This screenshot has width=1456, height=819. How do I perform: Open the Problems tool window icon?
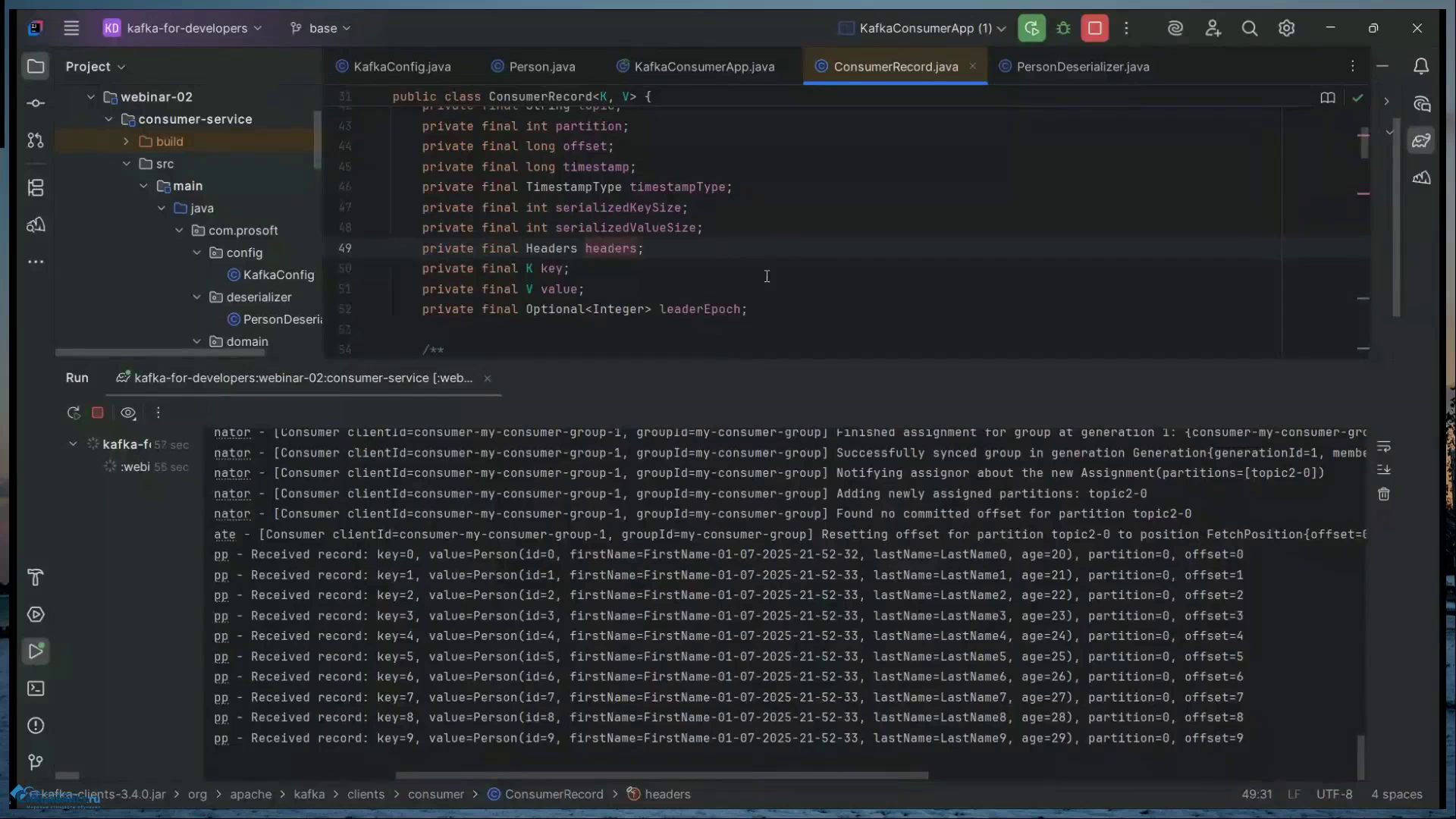click(36, 726)
